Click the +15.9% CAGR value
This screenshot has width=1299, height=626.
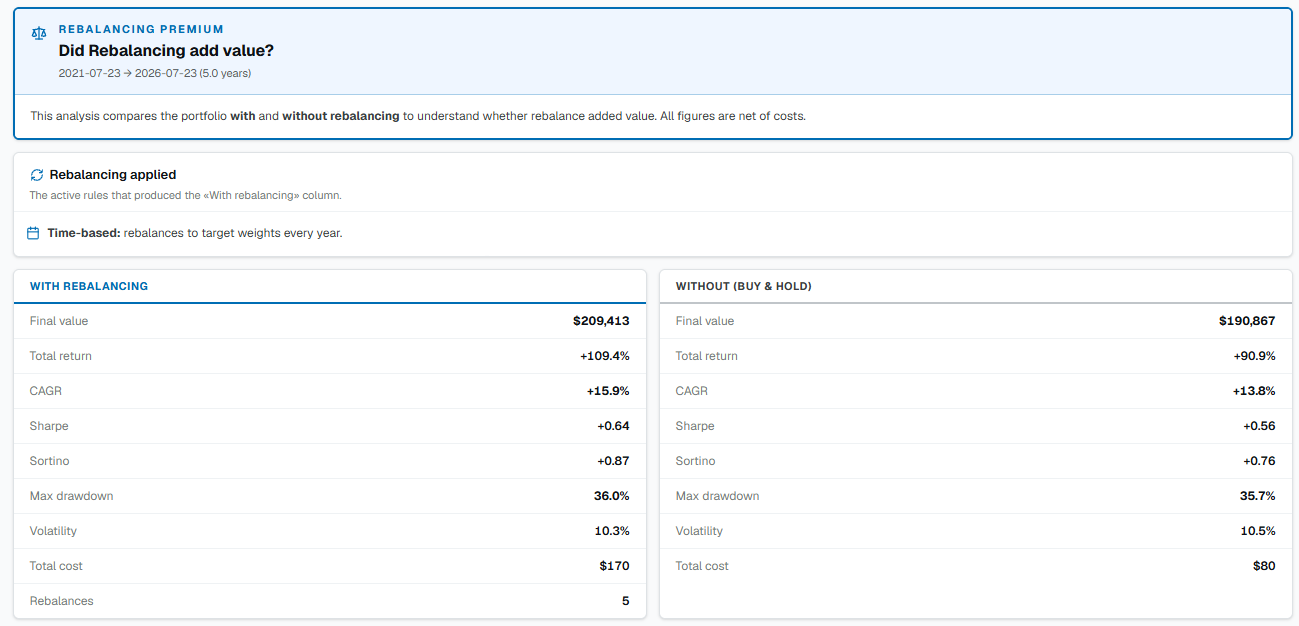coord(608,391)
